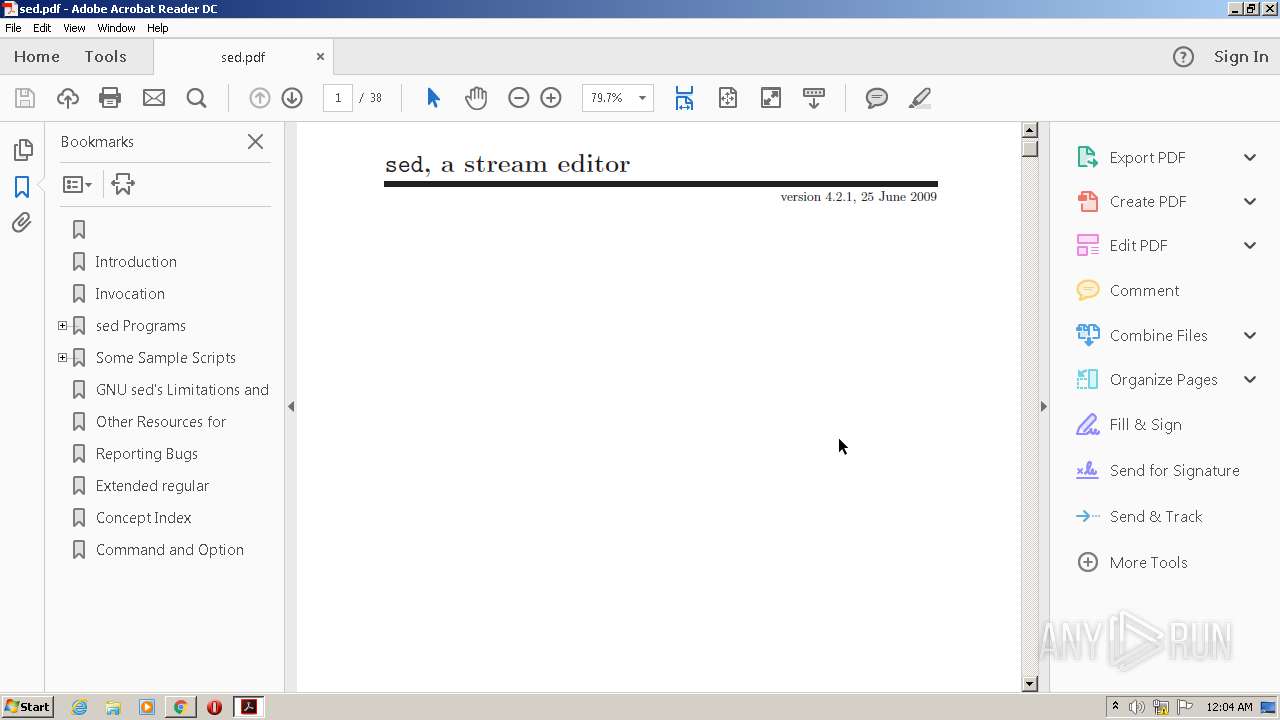Open Chrome from the taskbar
1280x720 pixels.
tap(181, 707)
